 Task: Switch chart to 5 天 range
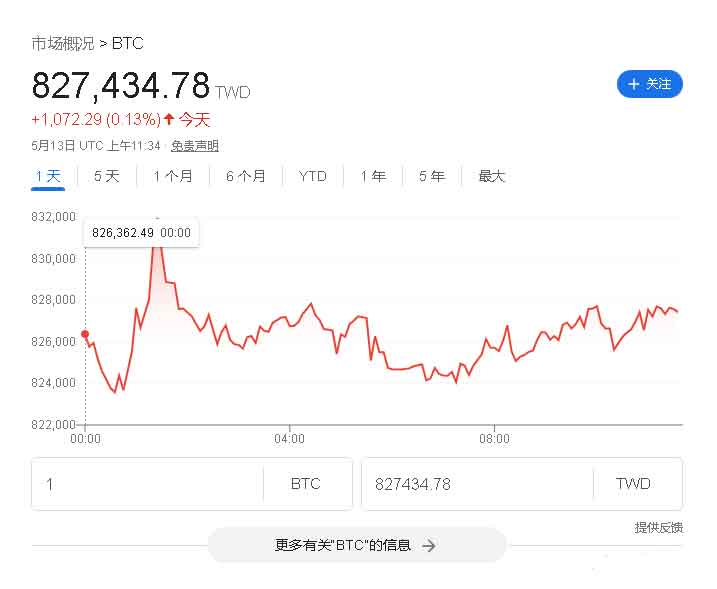pyautogui.click(x=106, y=176)
